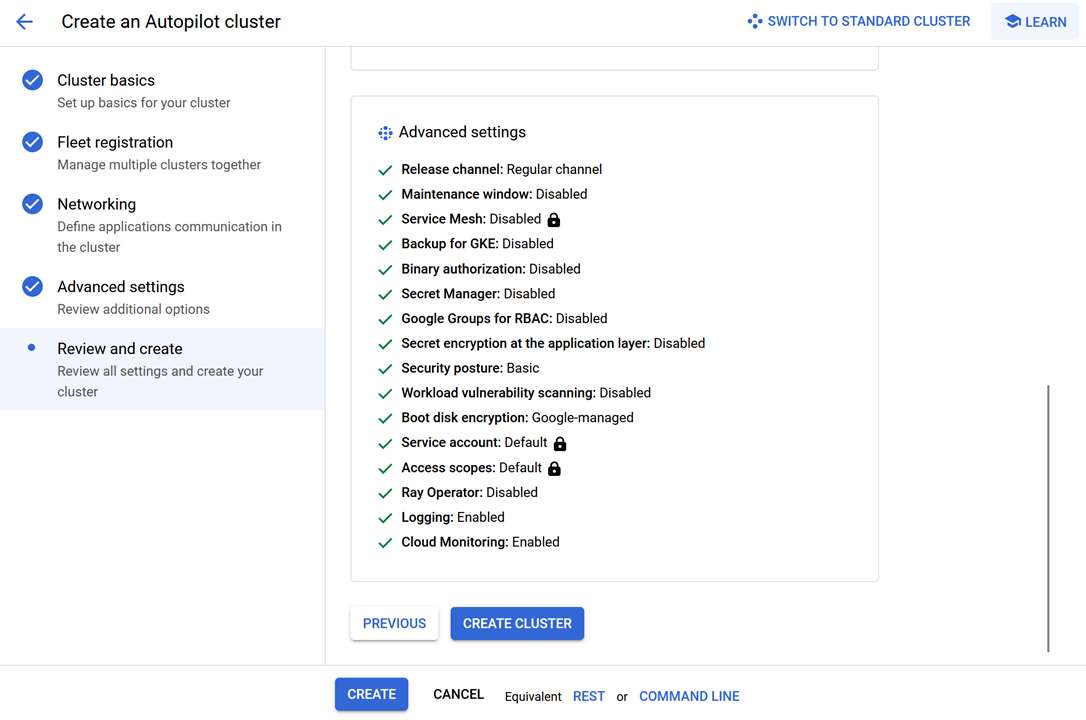The image size is (1086, 720).
Task: Open the Fleet registration step
Action: click(162, 152)
